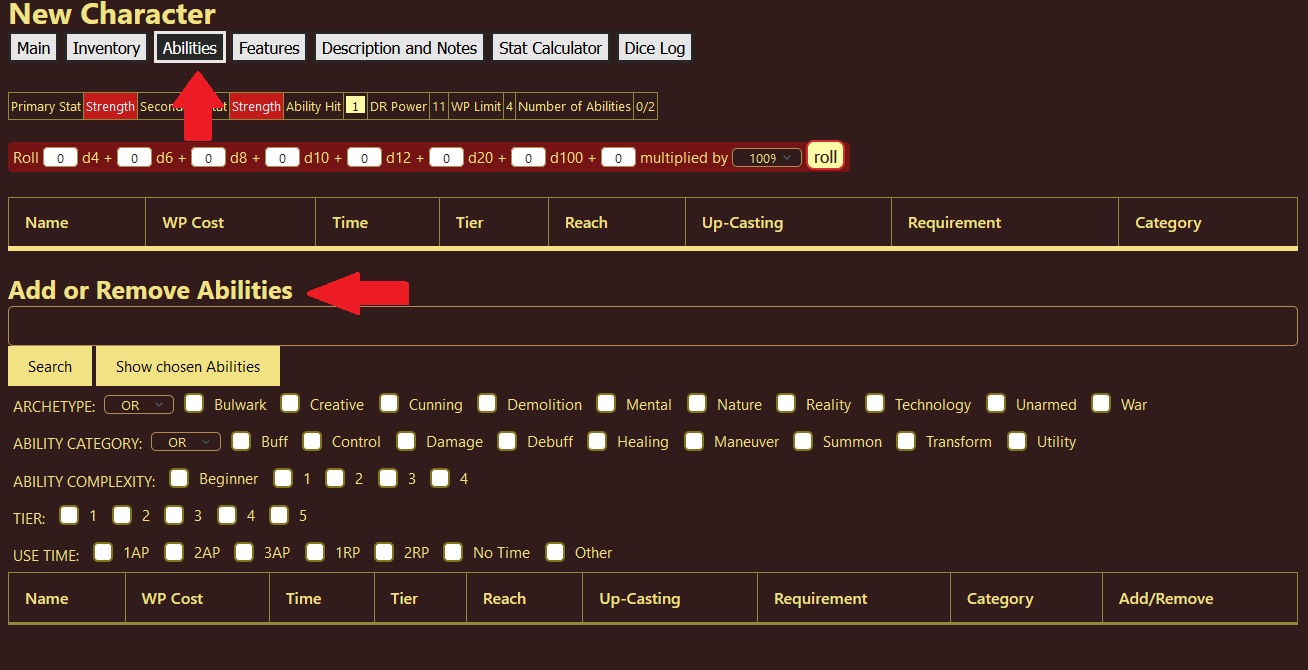Image resolution: width=1308 pixels, height=670 pixels.
Task: View the Dice Log tab
Action: pyautogui.click(x=654, y=47)
